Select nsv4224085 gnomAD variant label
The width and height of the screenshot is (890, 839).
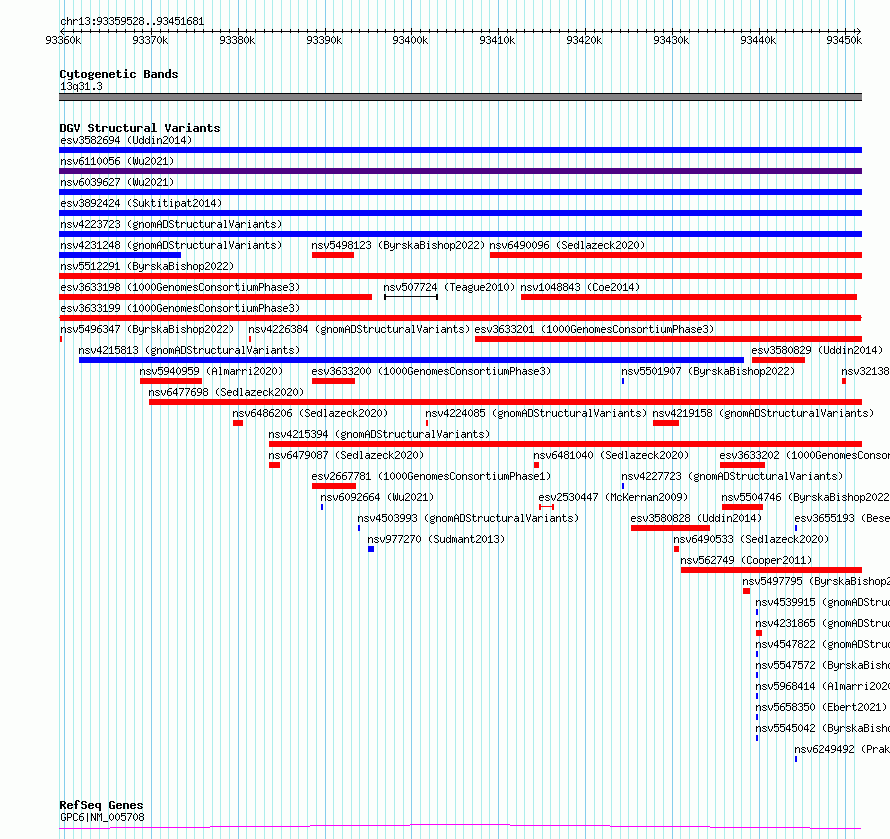536,413
